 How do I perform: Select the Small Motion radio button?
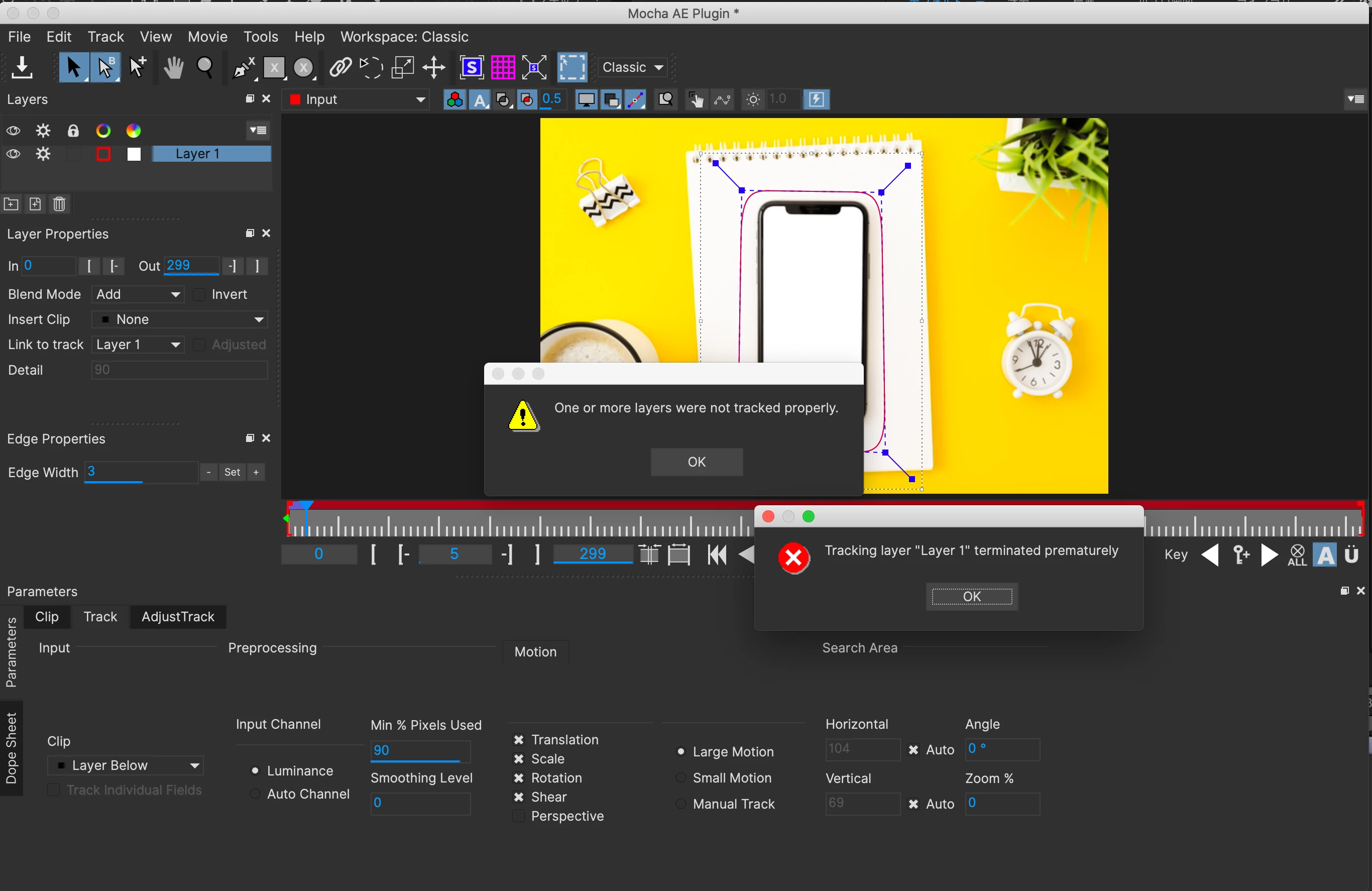pos(681,778)
